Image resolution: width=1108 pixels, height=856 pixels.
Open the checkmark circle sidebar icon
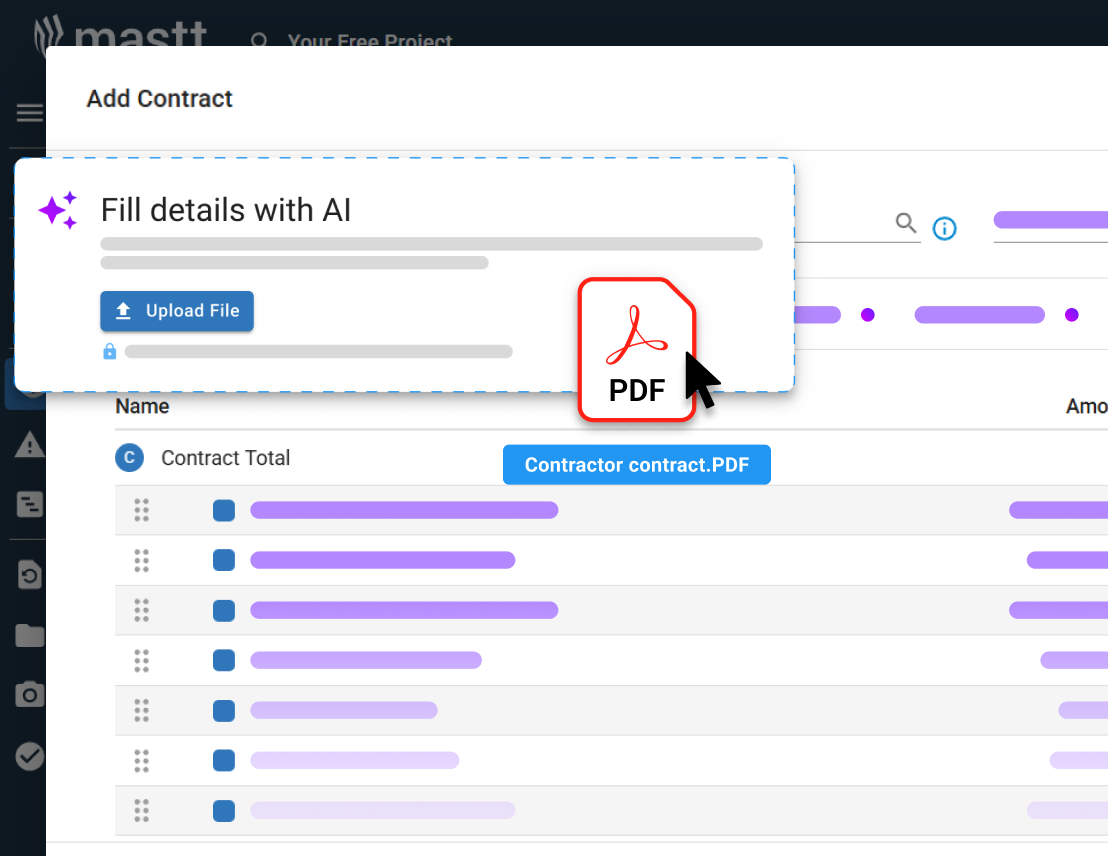30,756
